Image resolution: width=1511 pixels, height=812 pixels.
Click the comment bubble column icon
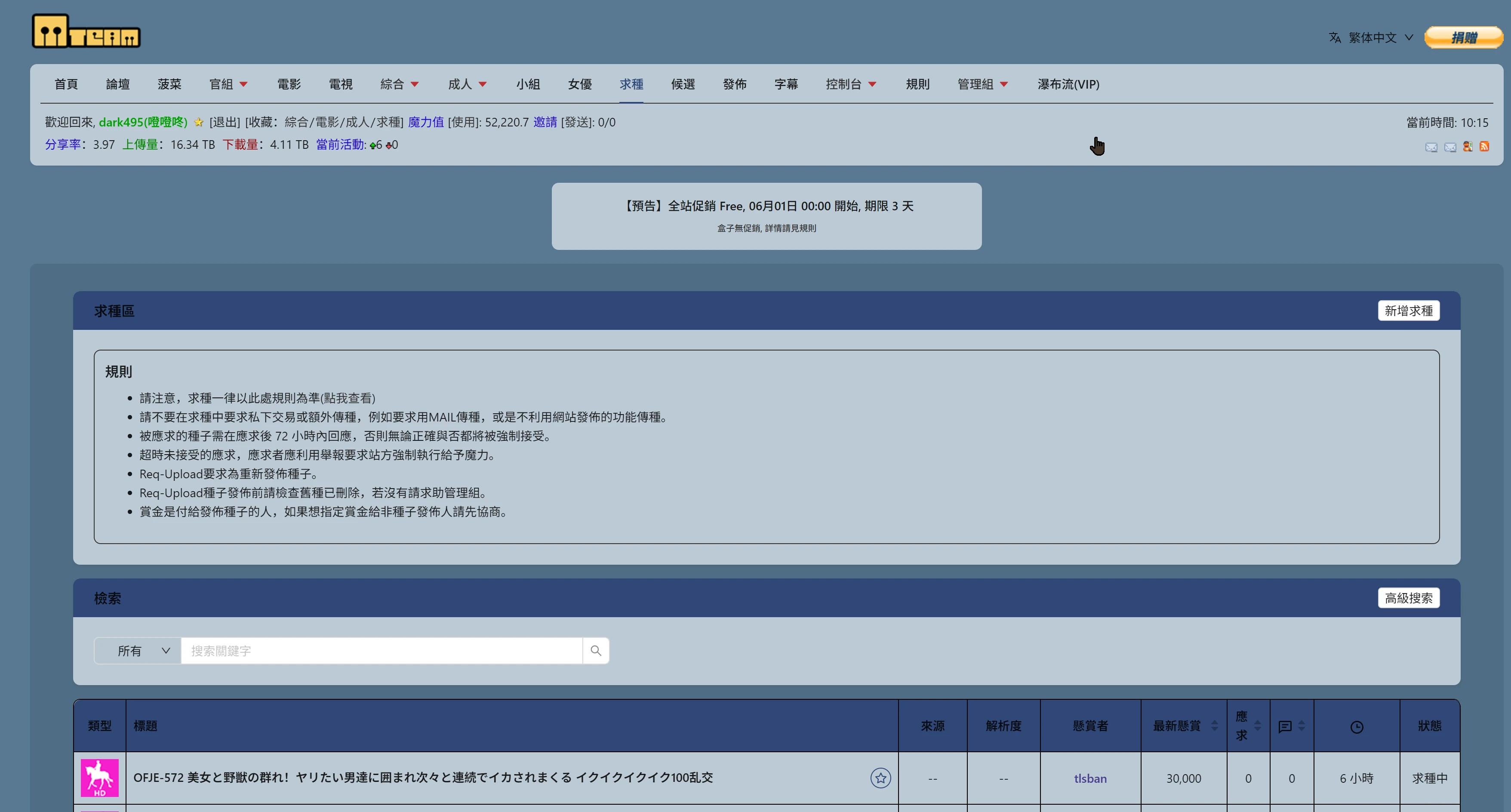click(1285, 726)
